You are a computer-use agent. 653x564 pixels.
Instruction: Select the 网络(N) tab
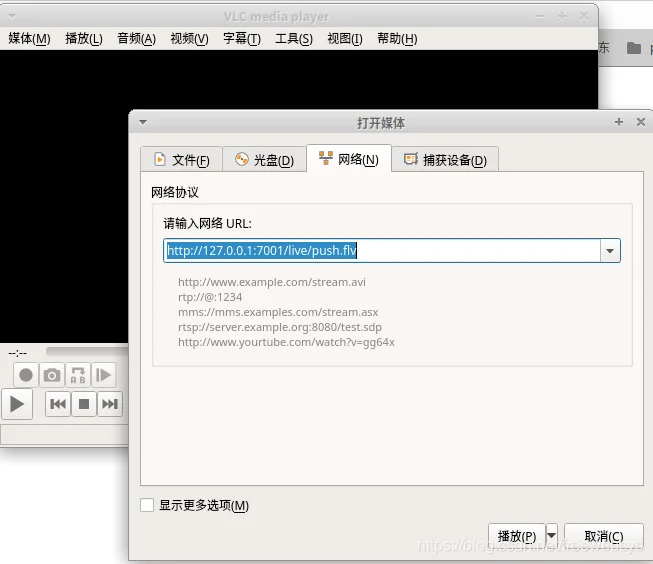tap(349, 159)
